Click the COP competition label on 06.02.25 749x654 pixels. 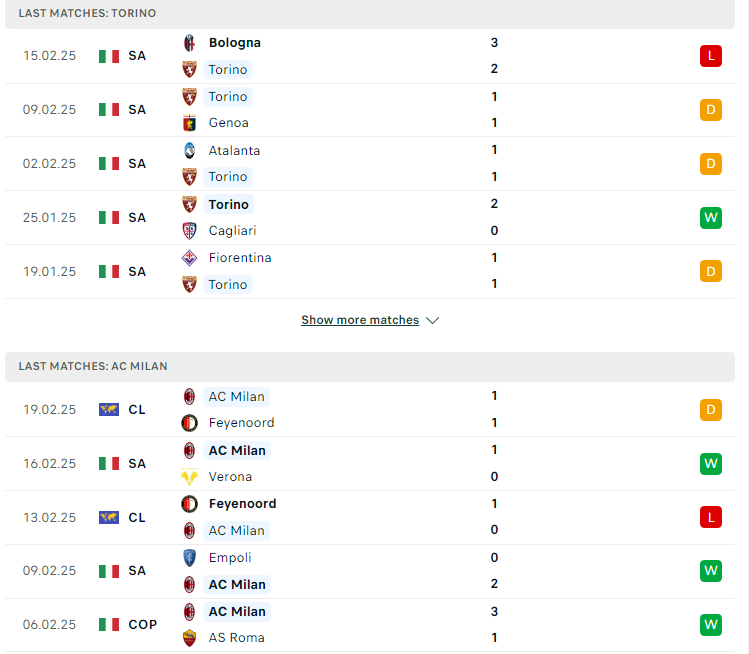[143, 625]
